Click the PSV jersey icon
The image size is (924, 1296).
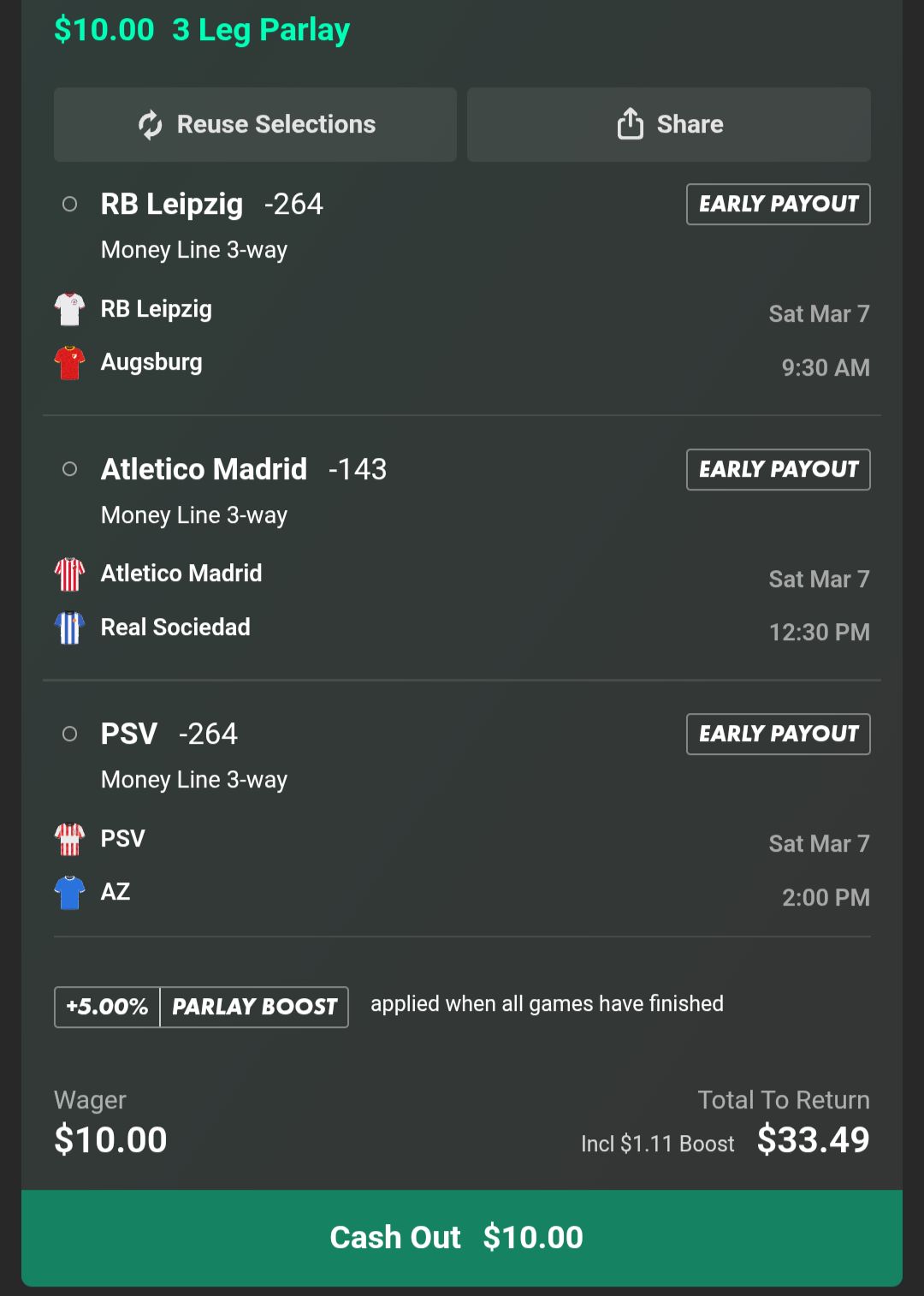coord(69,839)
